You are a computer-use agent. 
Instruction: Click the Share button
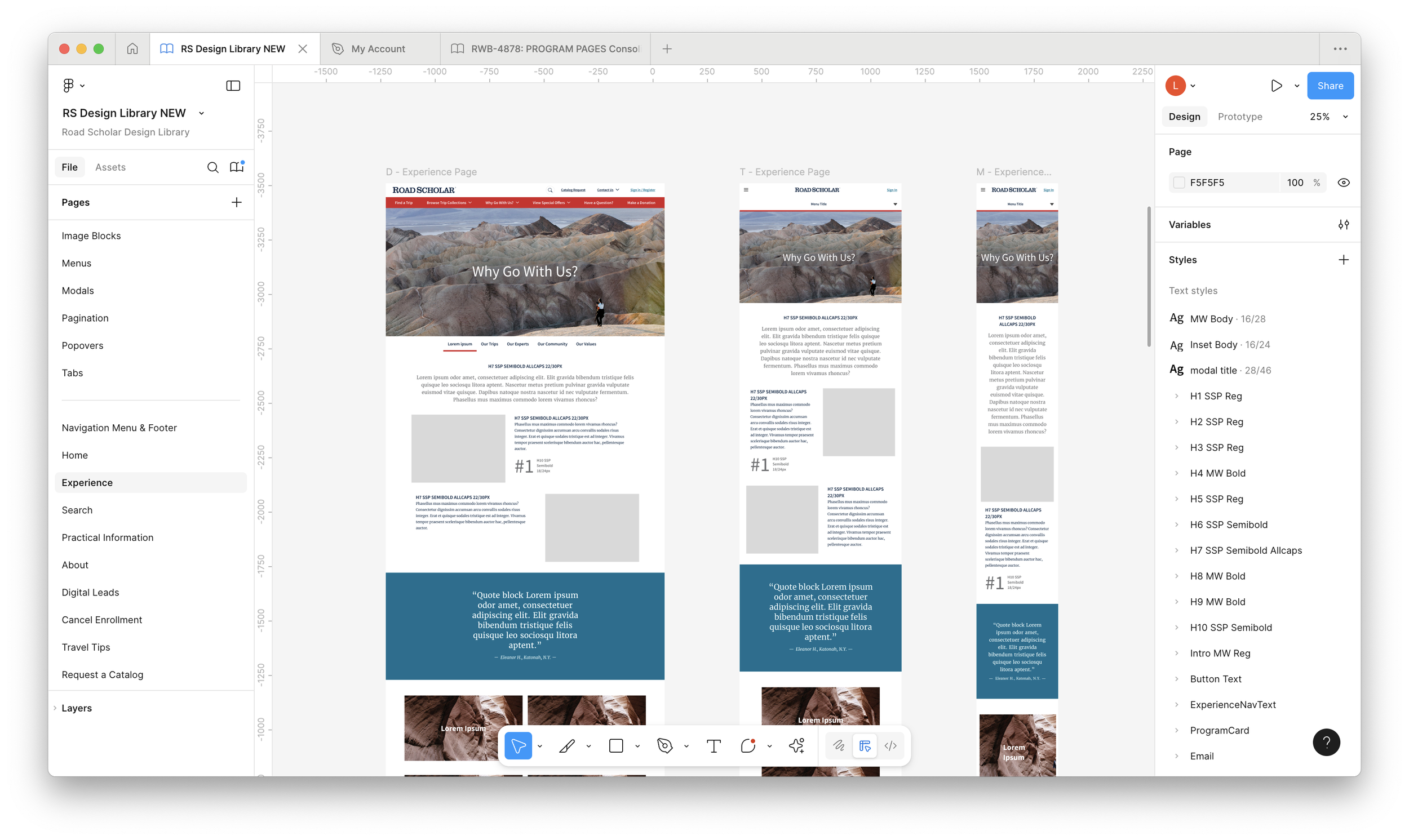pyautogui.click(x=1330, y=86)
